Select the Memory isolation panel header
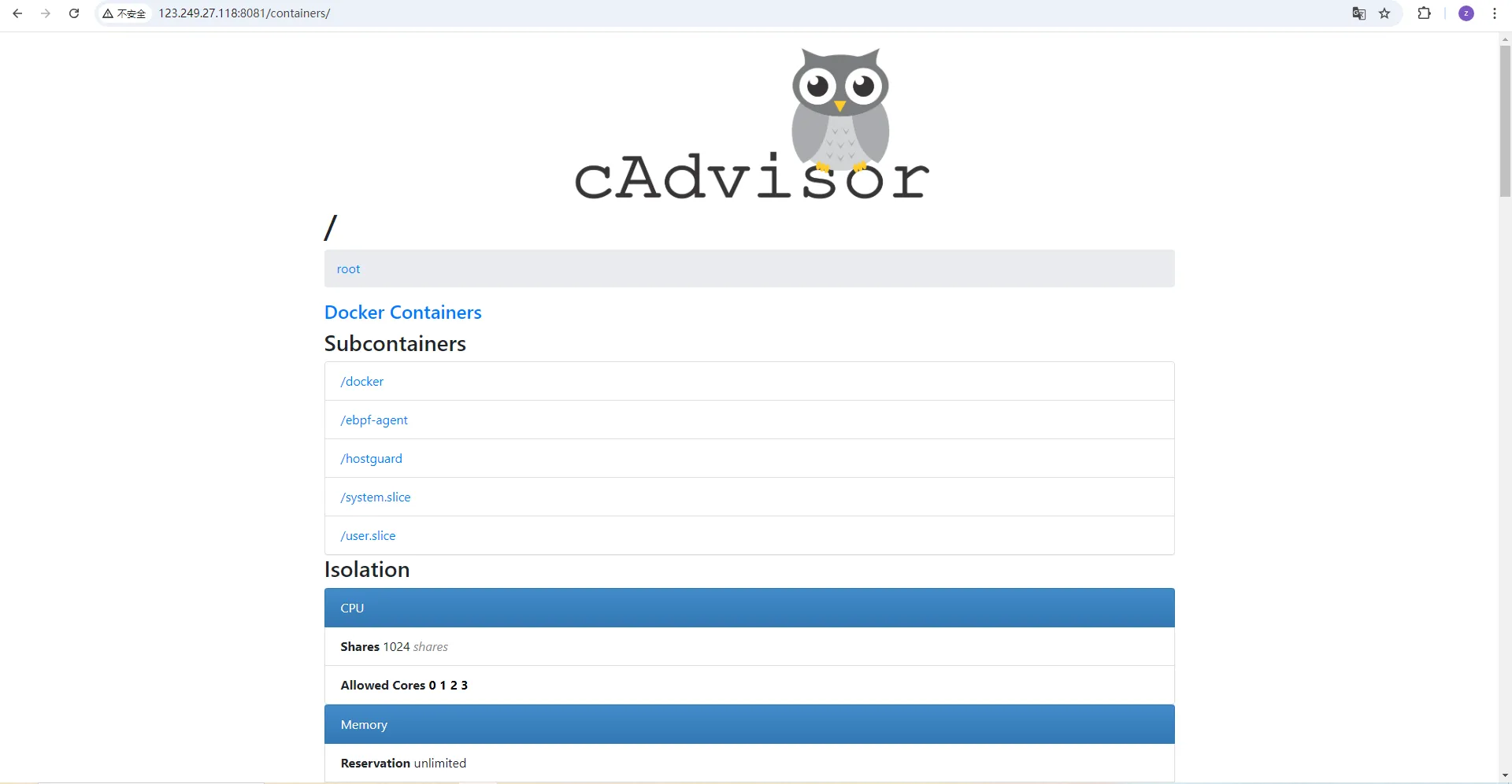 click(750, 724)
